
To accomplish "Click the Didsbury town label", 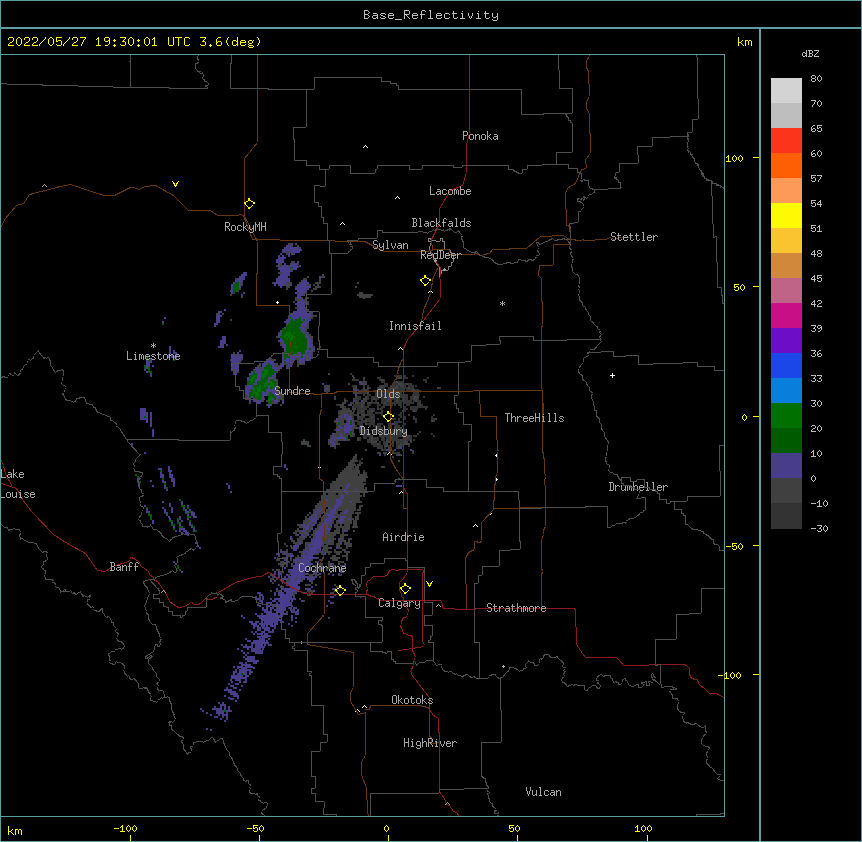I will click(x=383, y=431).
